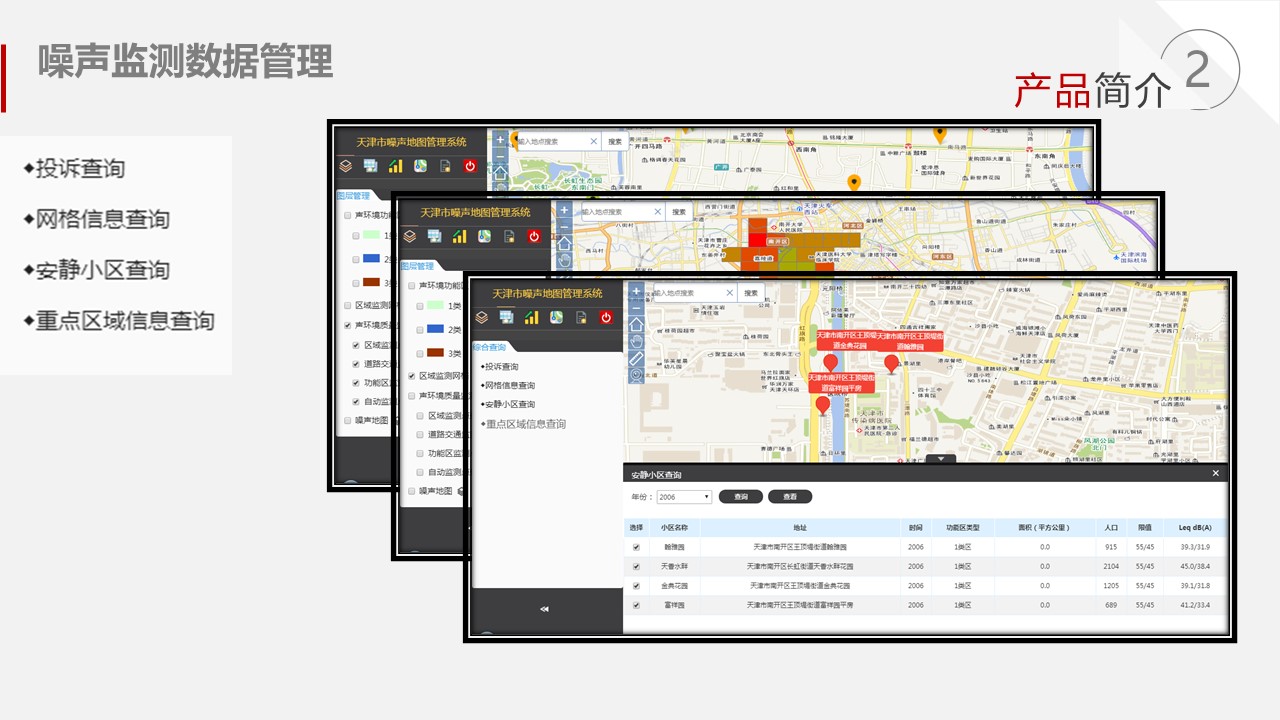
Task: Click the red power icon in the front window
Action: point(605,318)
